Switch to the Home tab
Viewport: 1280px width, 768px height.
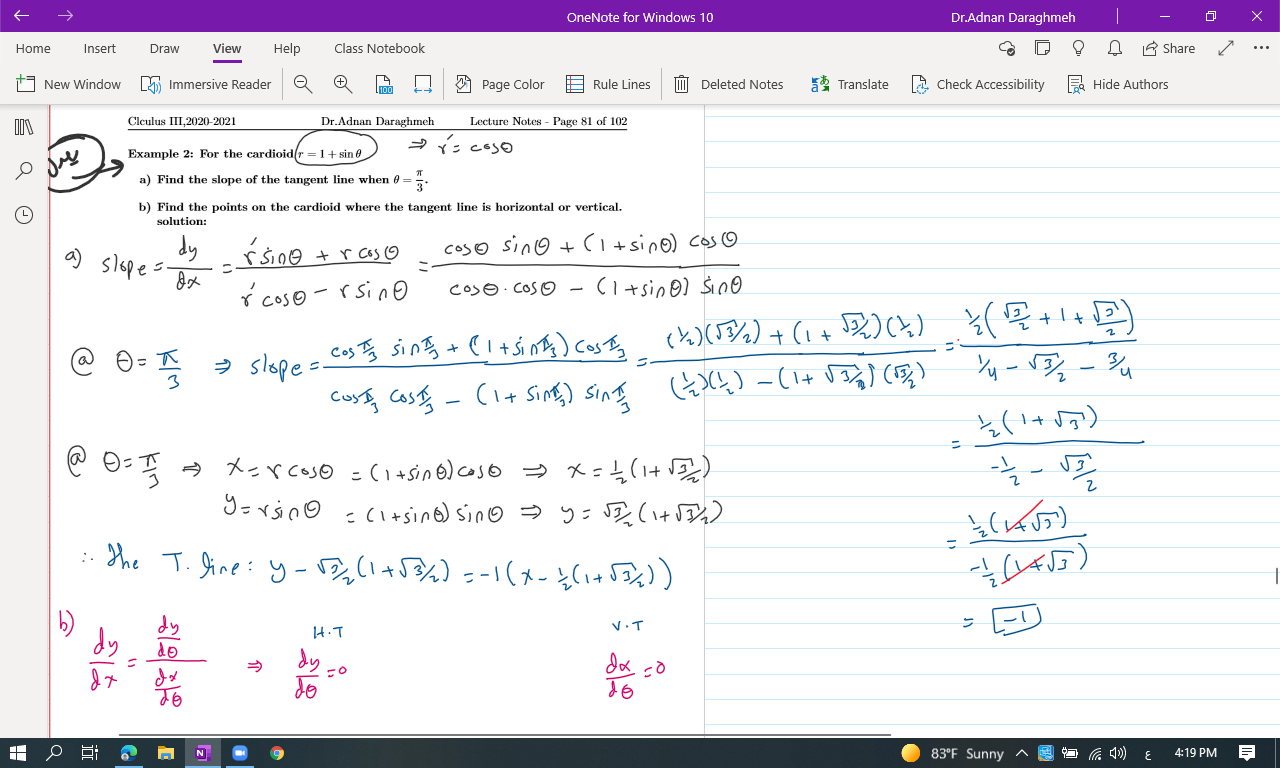click(x=33, y=48)
